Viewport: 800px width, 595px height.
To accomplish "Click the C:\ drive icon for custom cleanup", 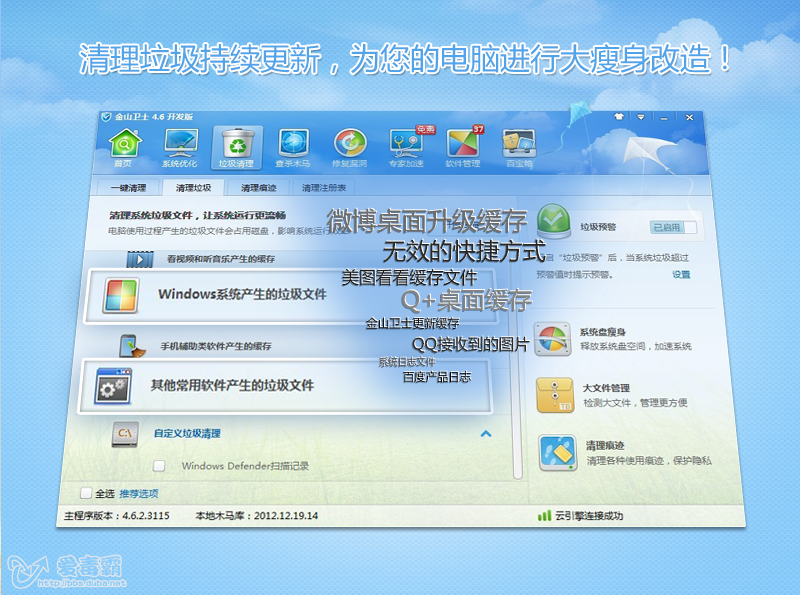I will click(x=126, y=434).
